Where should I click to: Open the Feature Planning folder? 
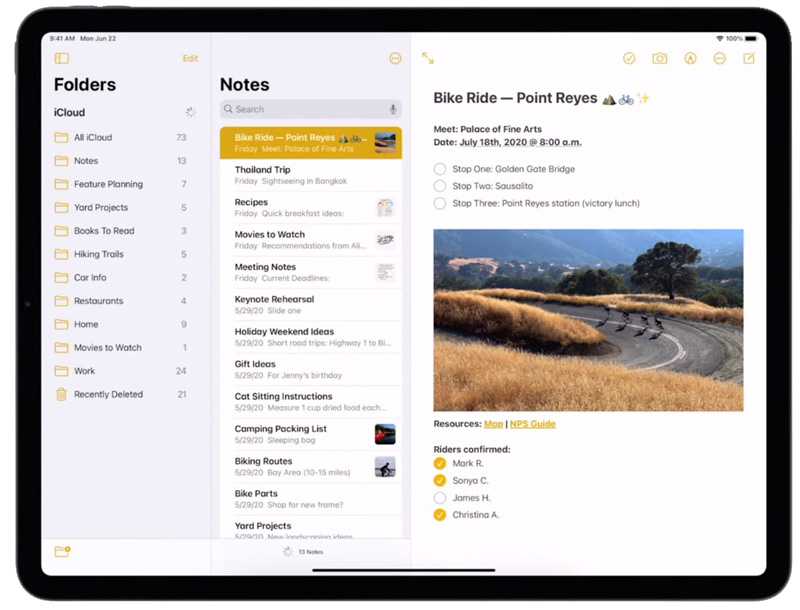pyautogui.click(x=120, y=184)
